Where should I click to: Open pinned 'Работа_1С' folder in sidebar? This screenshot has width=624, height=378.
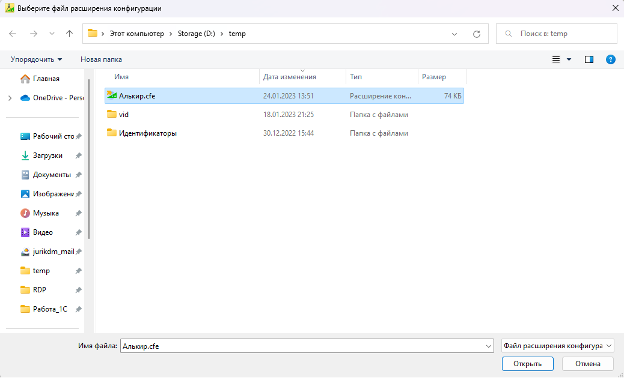click(x=44, y=309)
